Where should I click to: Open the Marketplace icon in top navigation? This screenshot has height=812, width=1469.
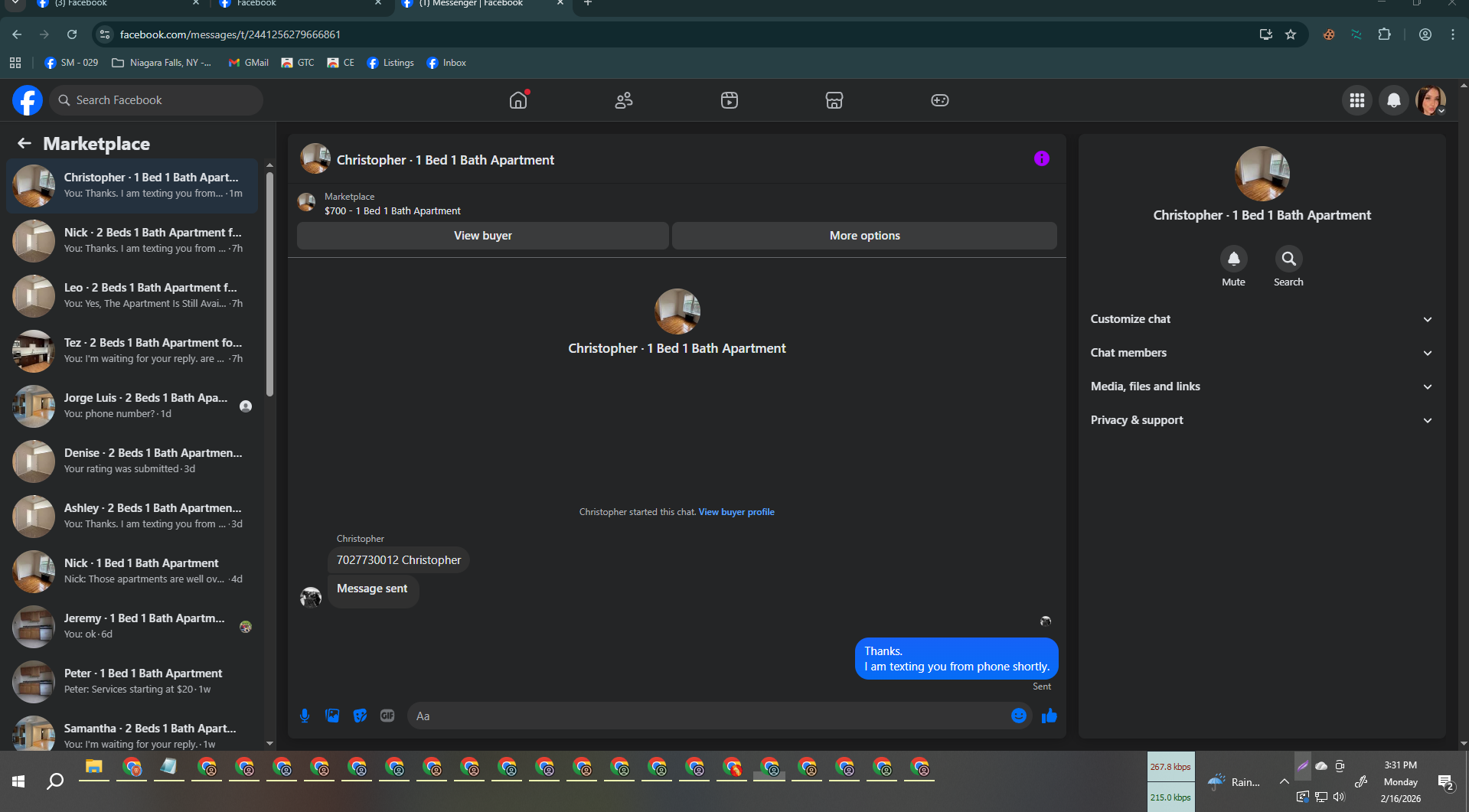tap(834, 100)
